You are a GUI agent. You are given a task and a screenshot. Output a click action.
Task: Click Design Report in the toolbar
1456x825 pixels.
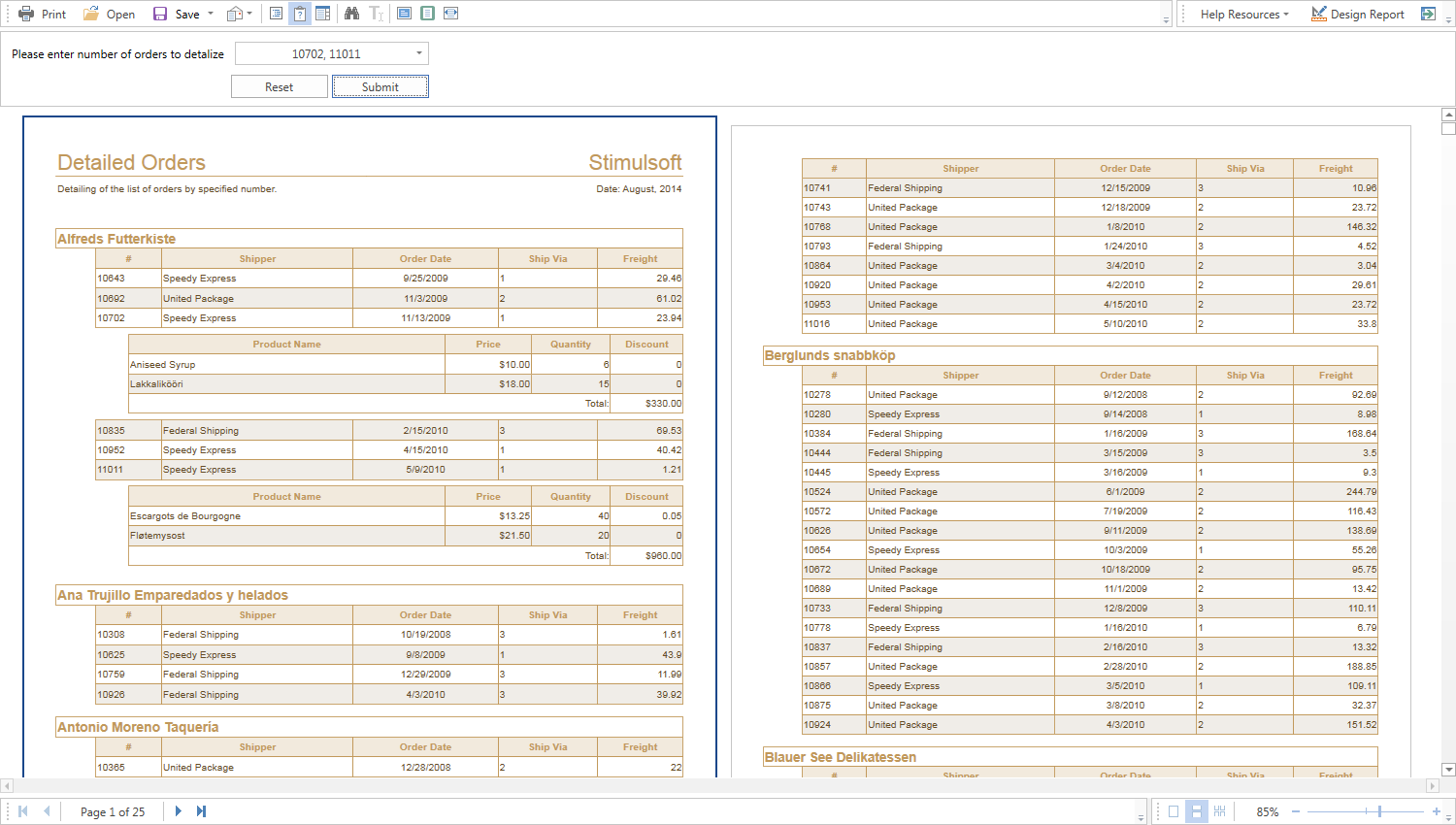pos(1358,14)
